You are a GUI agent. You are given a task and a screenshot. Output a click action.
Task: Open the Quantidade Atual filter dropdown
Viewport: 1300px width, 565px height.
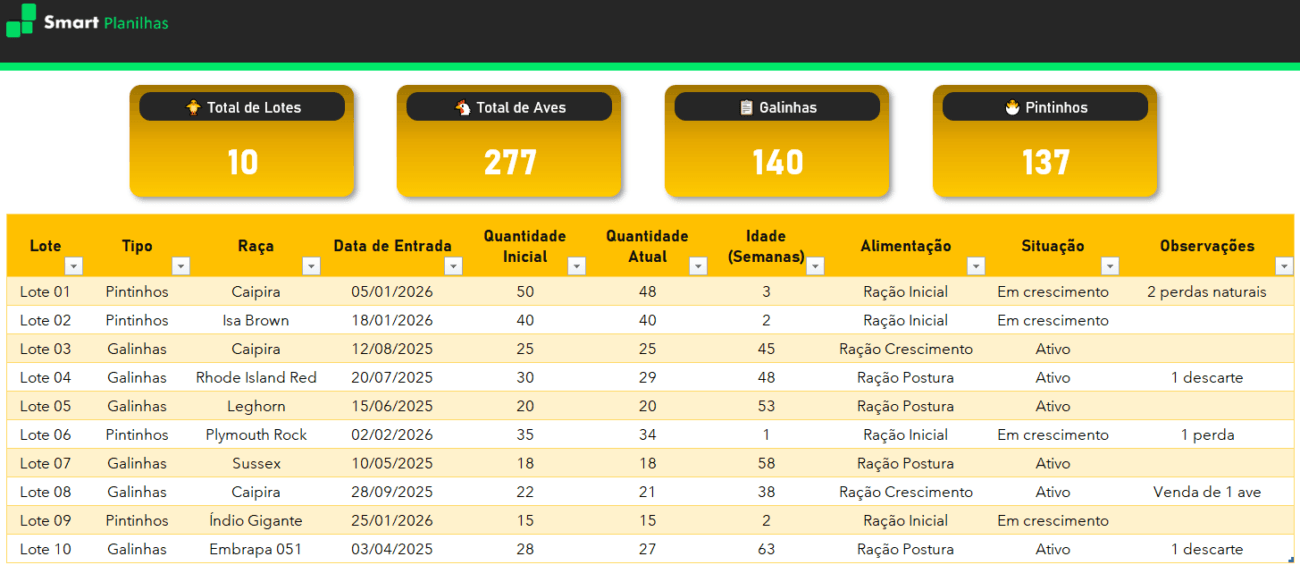(x=699, y=266)
